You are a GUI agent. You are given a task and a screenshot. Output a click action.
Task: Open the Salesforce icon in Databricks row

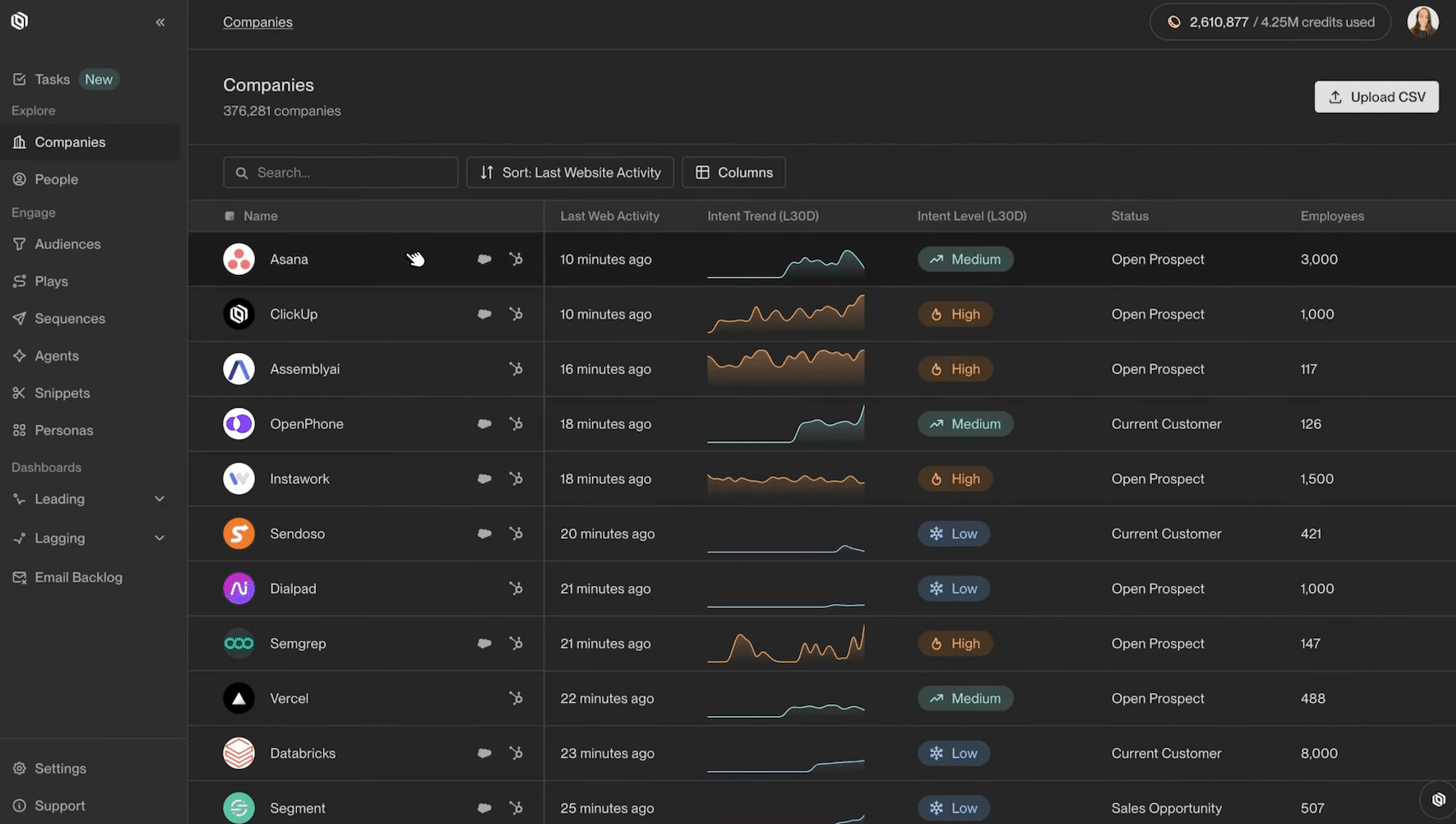(x=485, y=753)
